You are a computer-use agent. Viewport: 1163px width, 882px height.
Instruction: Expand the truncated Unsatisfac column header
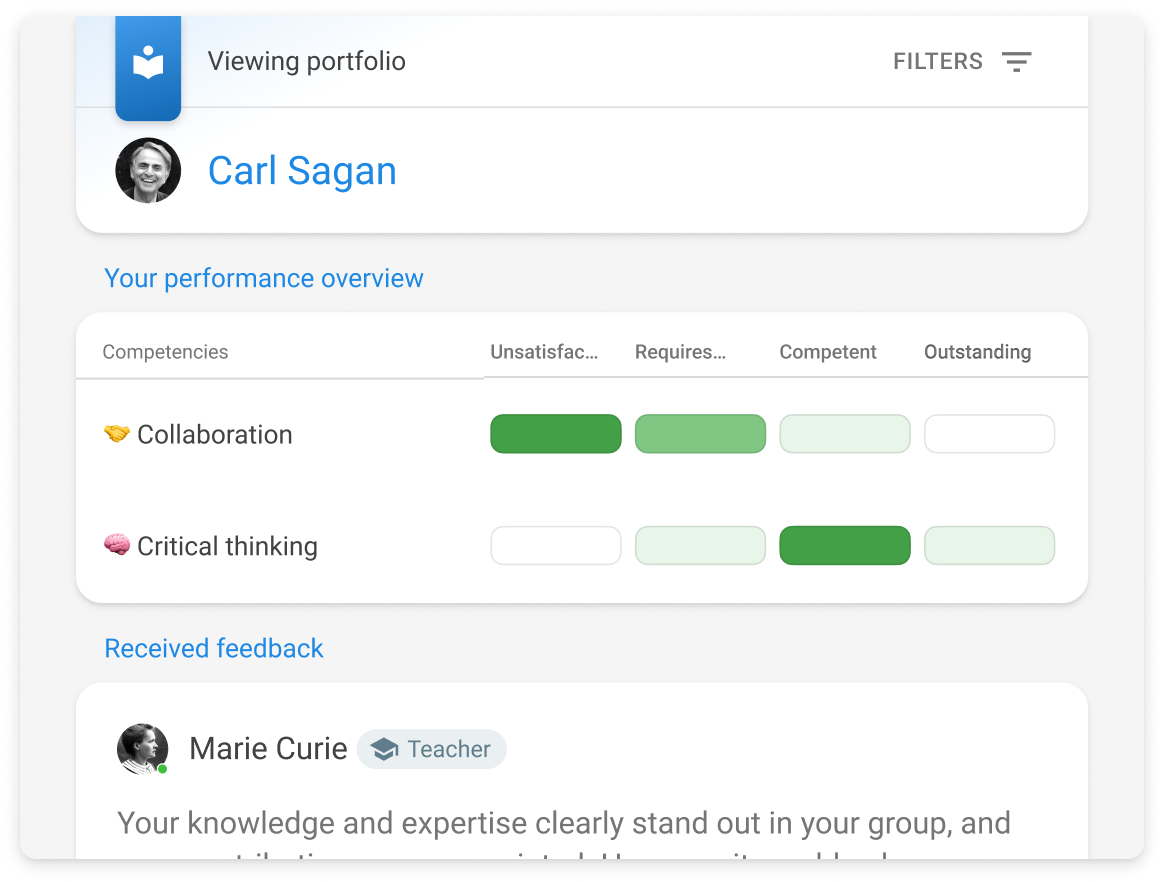click(544, 352)
